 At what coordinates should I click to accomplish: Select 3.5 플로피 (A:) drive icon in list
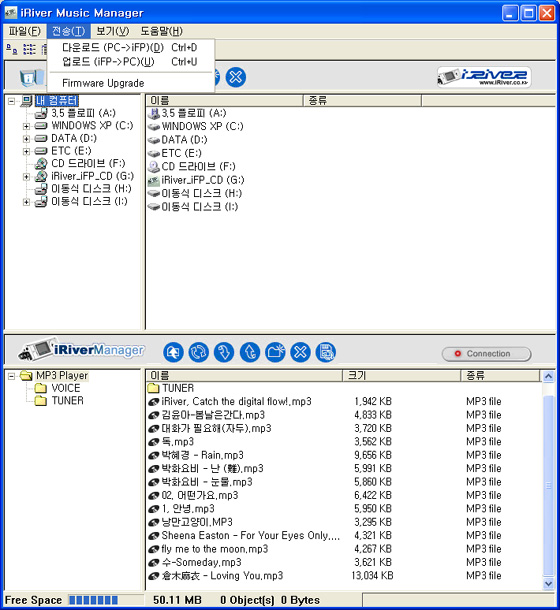(x=154, y=113)
